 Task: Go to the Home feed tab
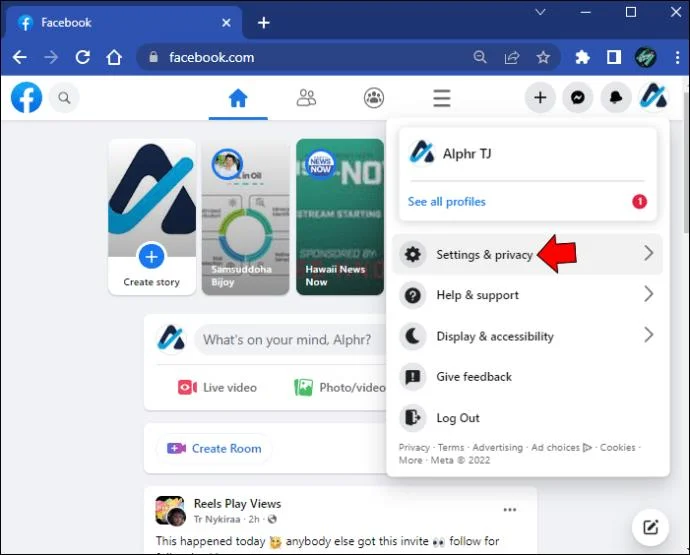(x=238, y=98)
